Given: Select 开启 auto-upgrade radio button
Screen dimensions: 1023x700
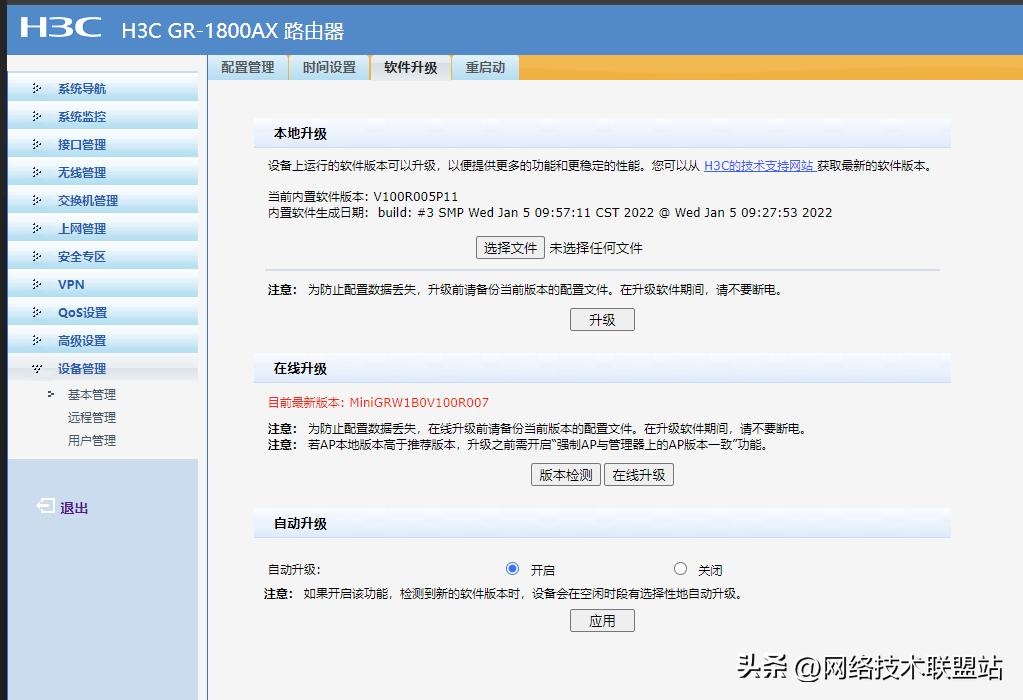Looking at the screenshot, I should pyautogui.click(x=513, y=569).
